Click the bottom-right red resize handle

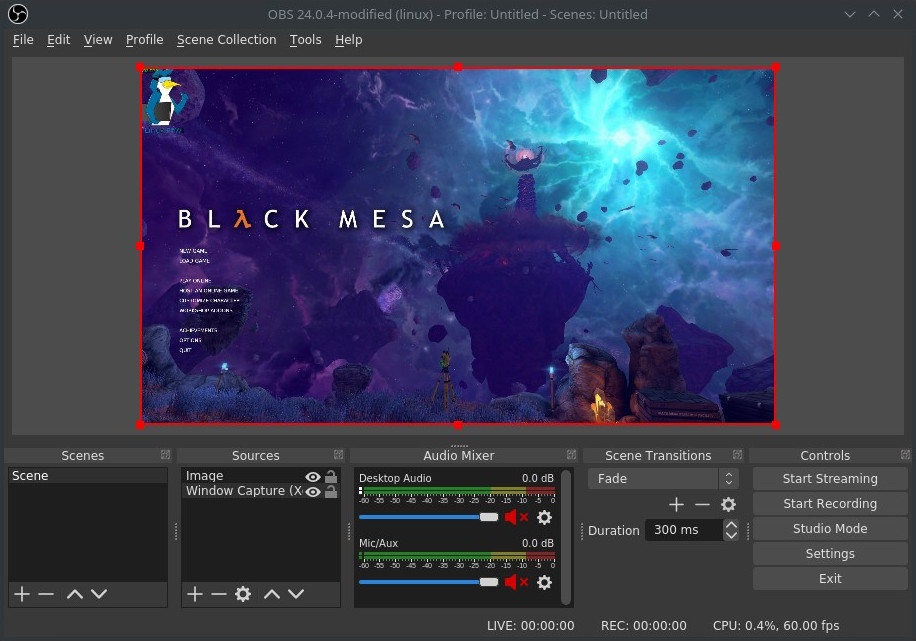pos(776,425)
